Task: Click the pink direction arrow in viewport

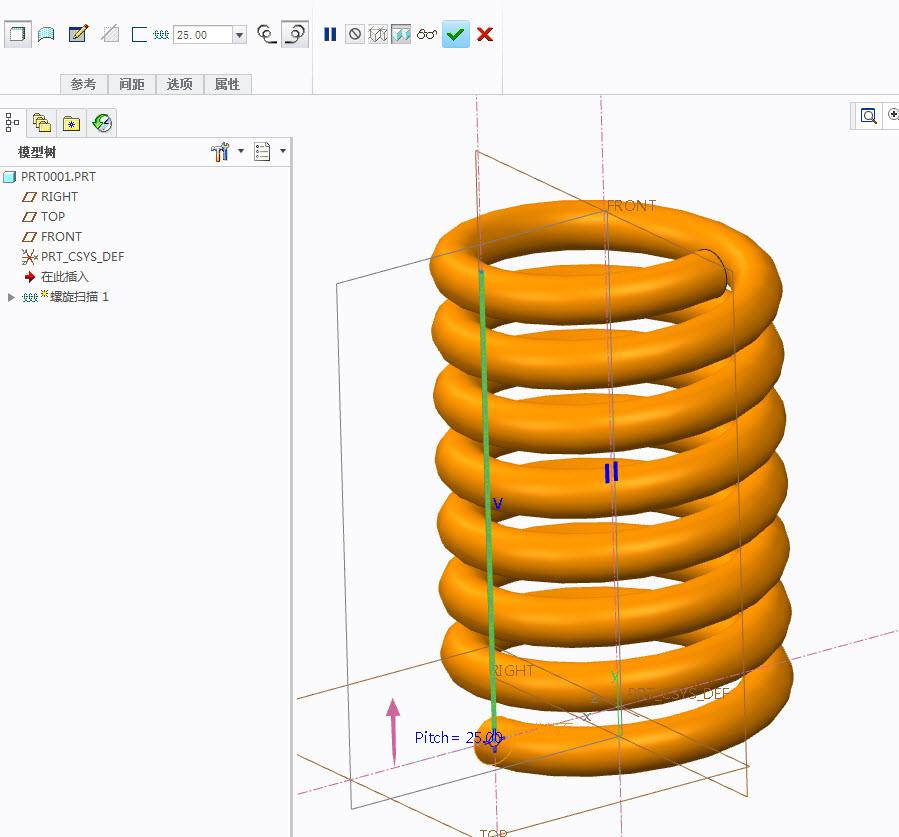Action: click(x=393, y=731)
